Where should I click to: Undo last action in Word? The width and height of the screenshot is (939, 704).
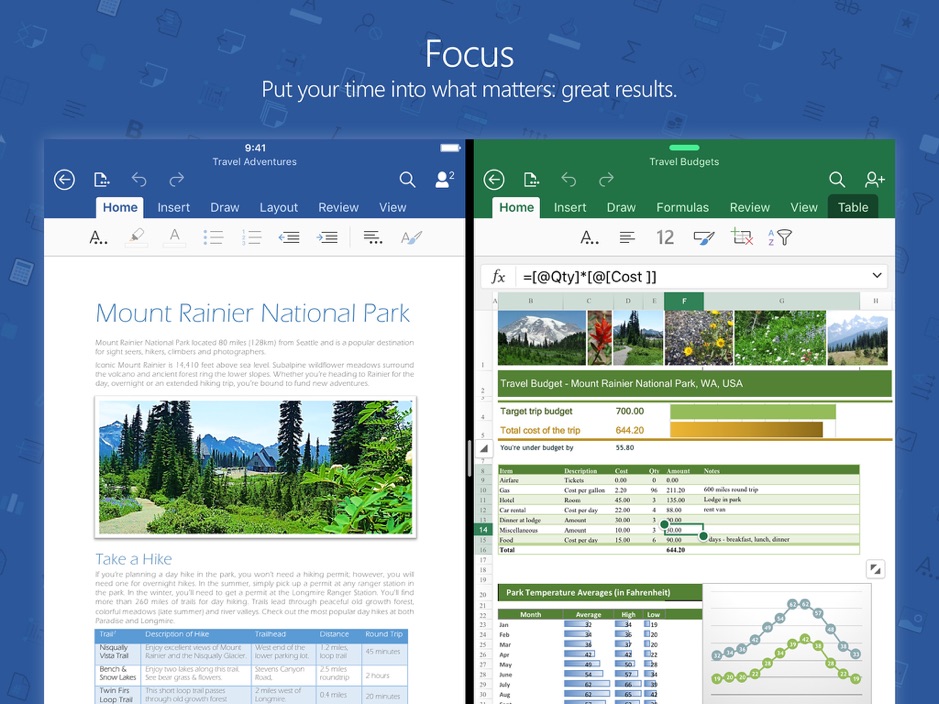pyautogui.click(x=139, y=180)
